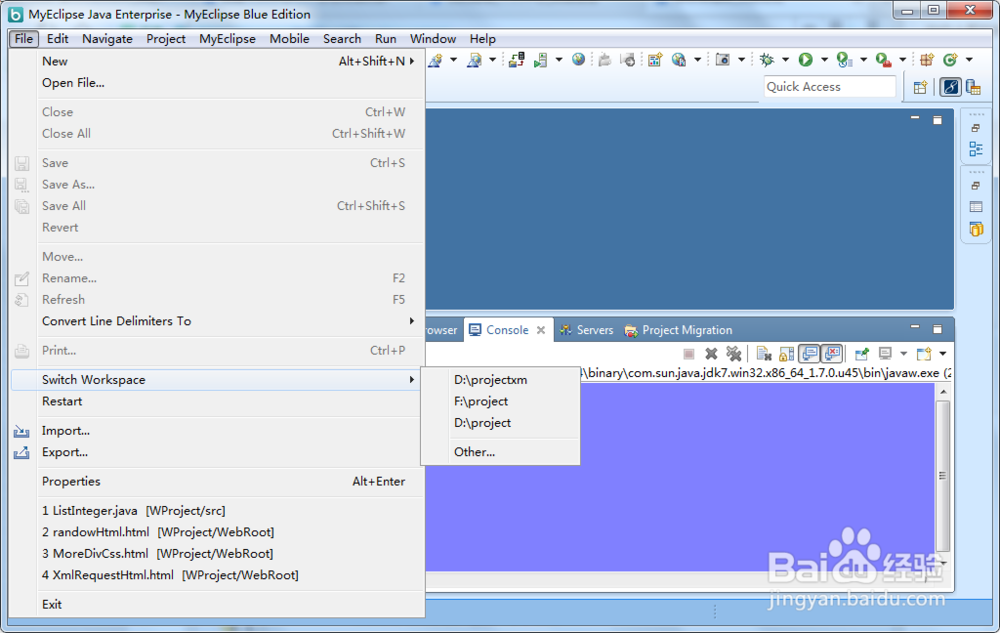This screenshot has height=633, width=1000.
Task: Close the Console tab
Action: pos(541,330)
